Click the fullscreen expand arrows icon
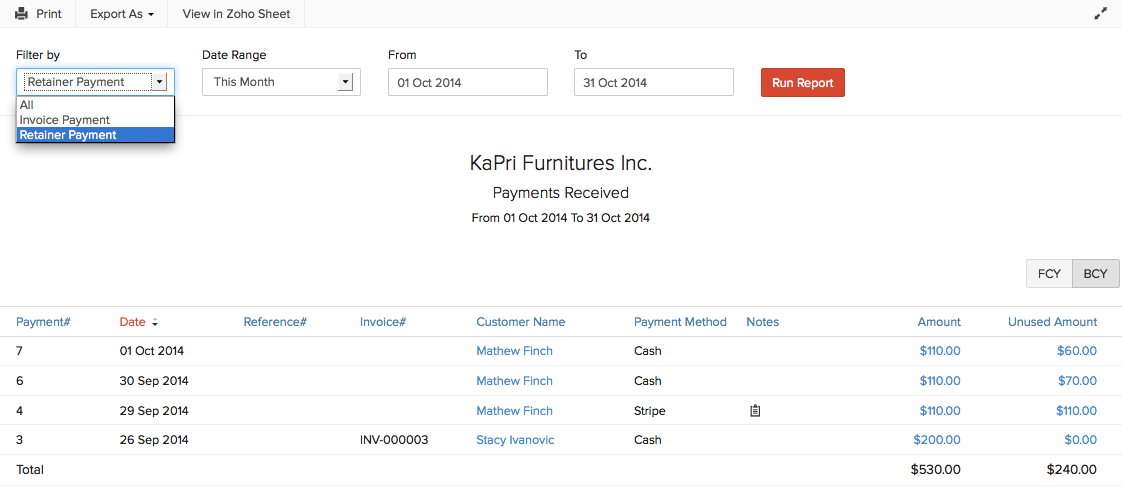The height and width of the screenshot is (487, 1122). [1101, 14]
